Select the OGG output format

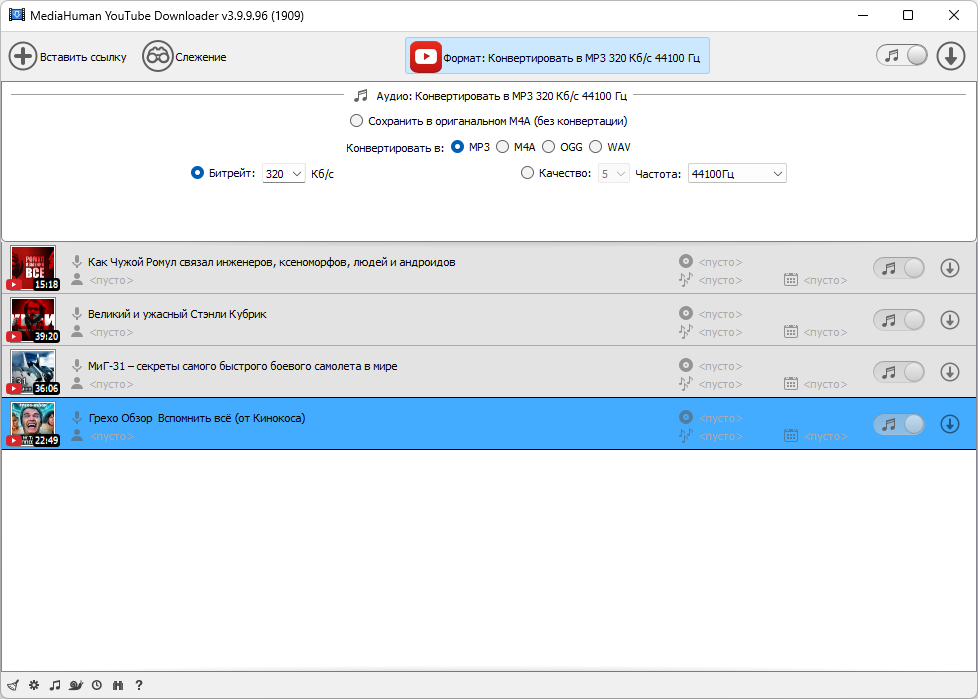click(549, 146)
